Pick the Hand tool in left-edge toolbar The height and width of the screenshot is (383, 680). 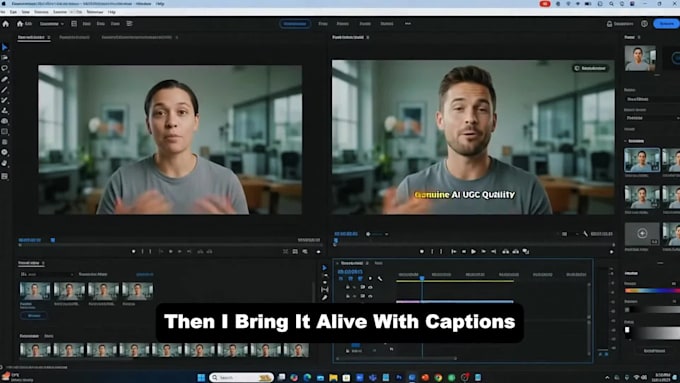pos(5,163)
